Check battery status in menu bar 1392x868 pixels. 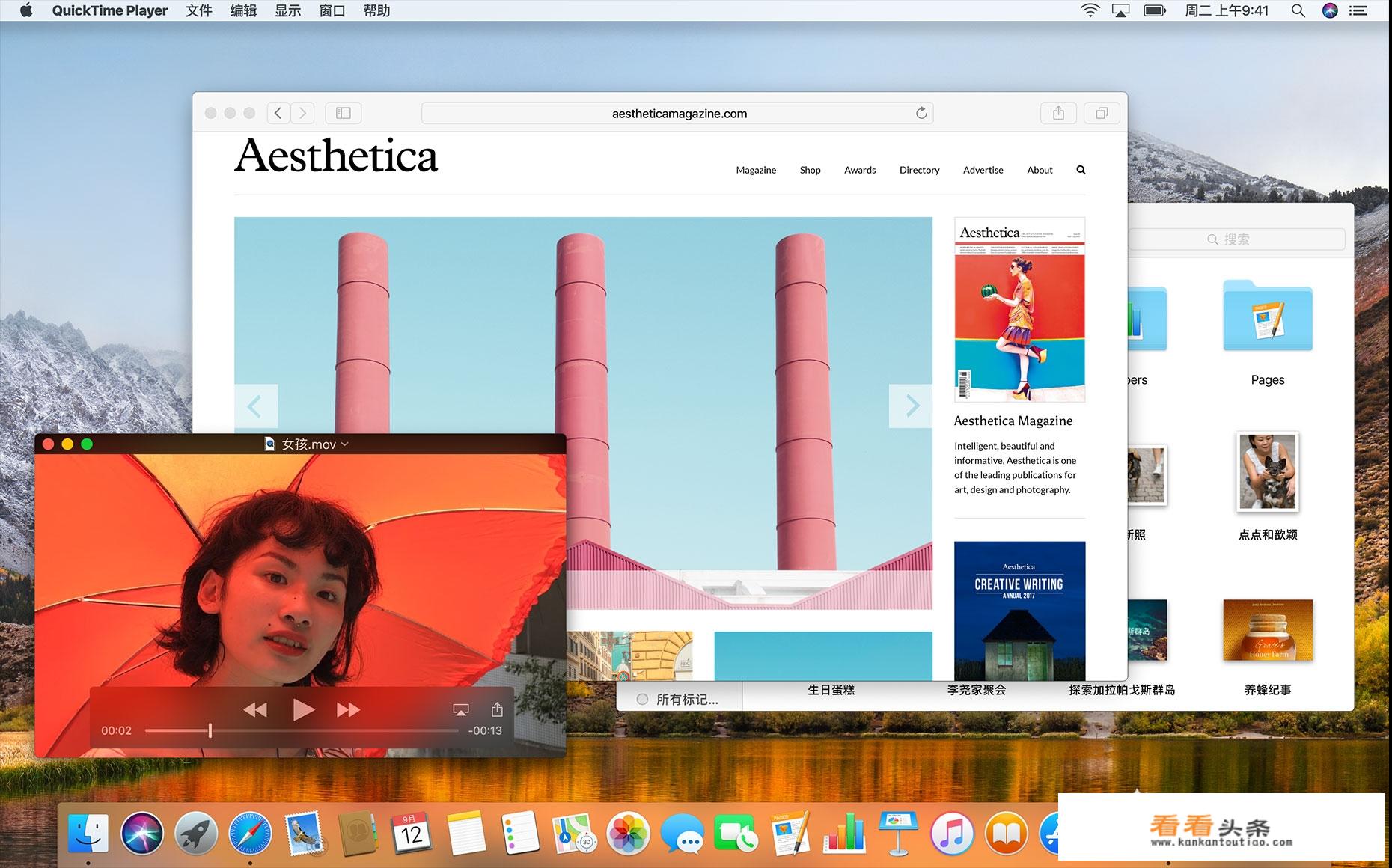click(1155, 10)
